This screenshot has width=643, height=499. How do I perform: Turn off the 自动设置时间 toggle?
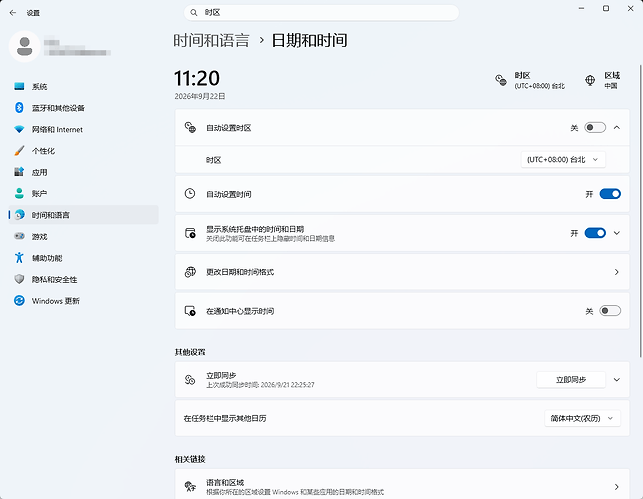point(610,194)
